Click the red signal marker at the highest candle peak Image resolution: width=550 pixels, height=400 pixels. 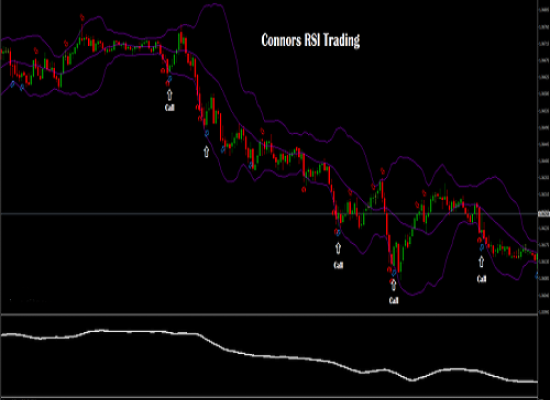[x=82, y=17]
